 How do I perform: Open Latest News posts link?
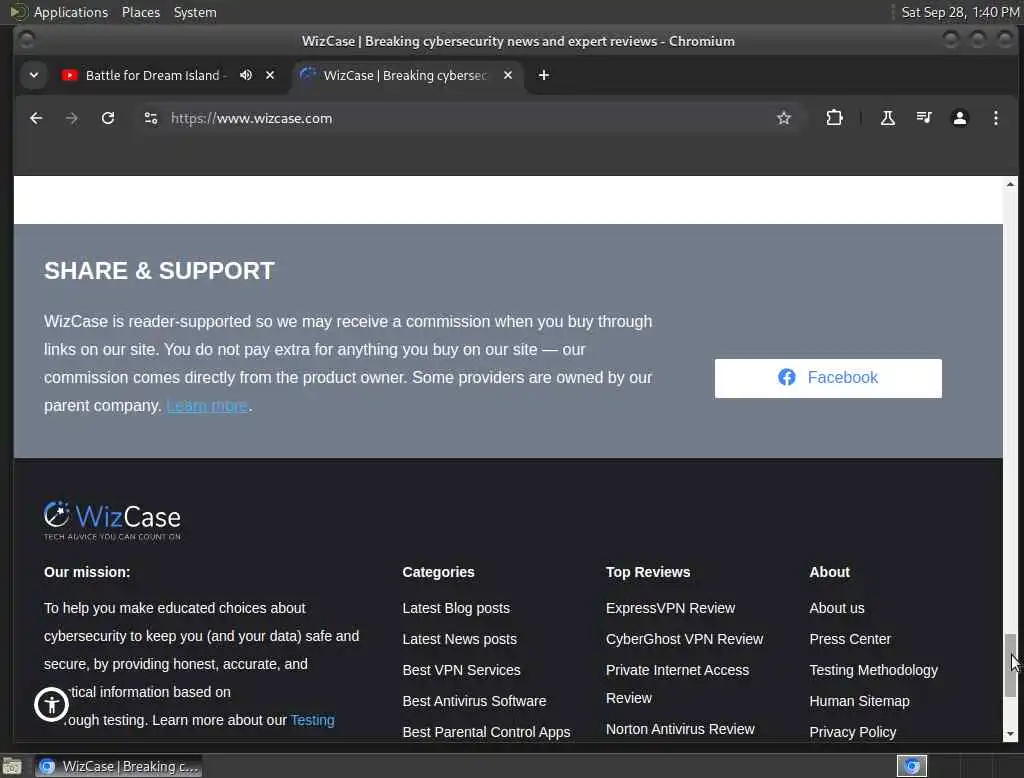459,639
